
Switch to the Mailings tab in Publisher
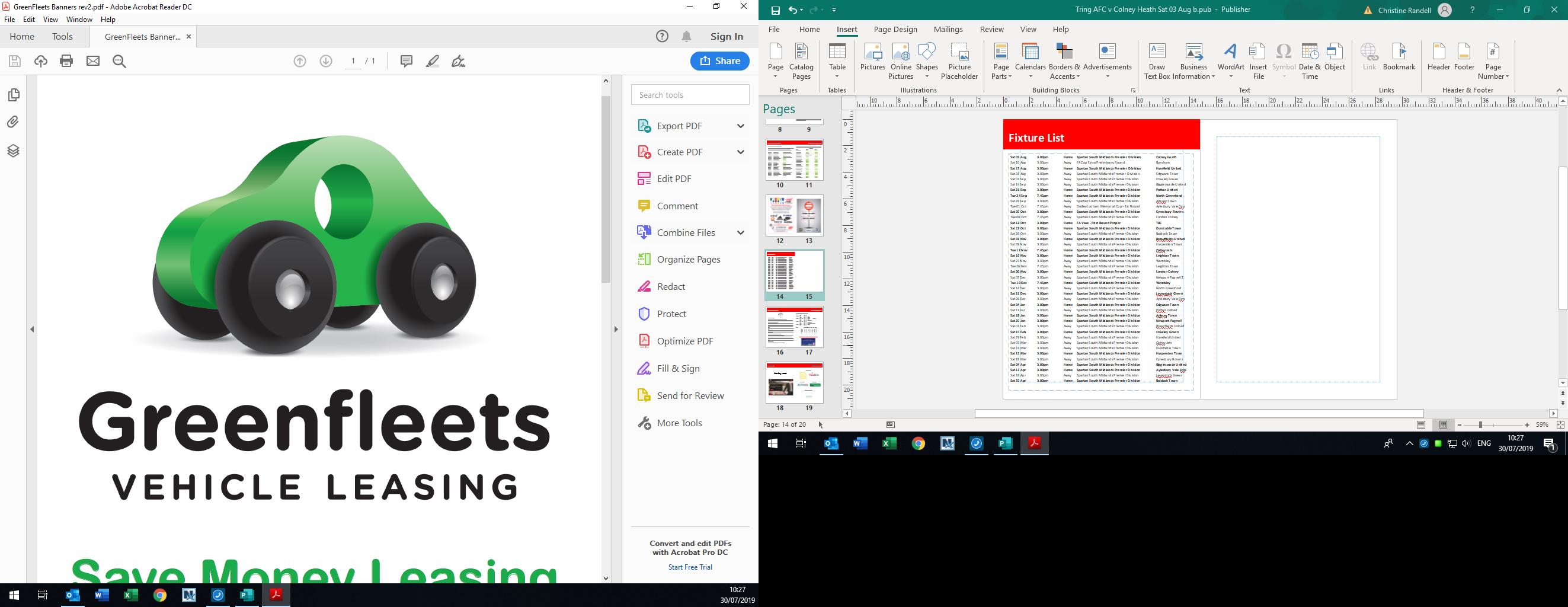pos(948,29)
